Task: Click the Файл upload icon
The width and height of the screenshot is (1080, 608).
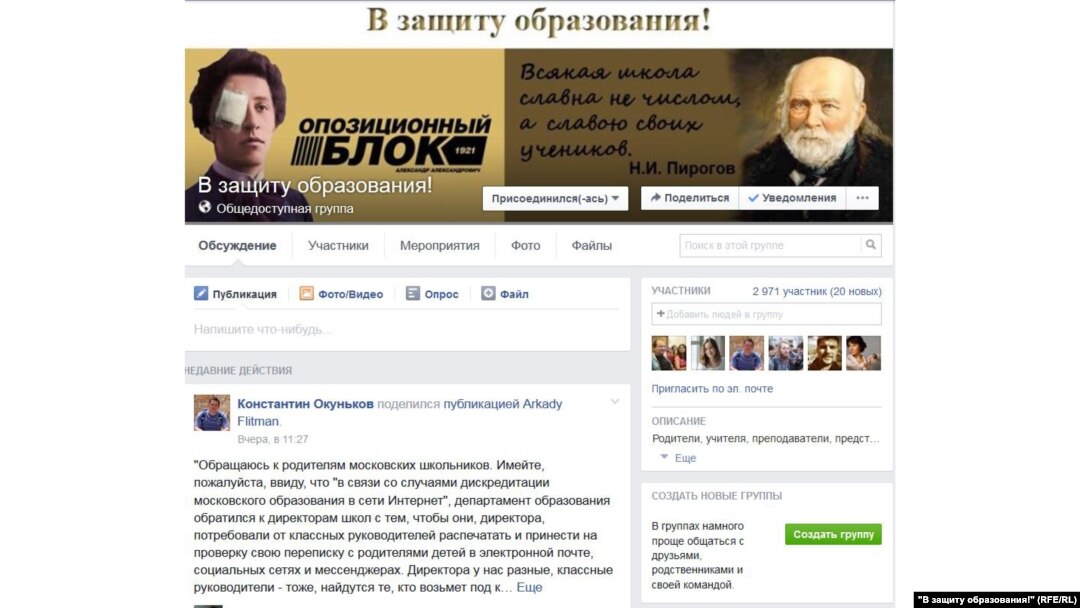Action: click(x=488, y=293)
